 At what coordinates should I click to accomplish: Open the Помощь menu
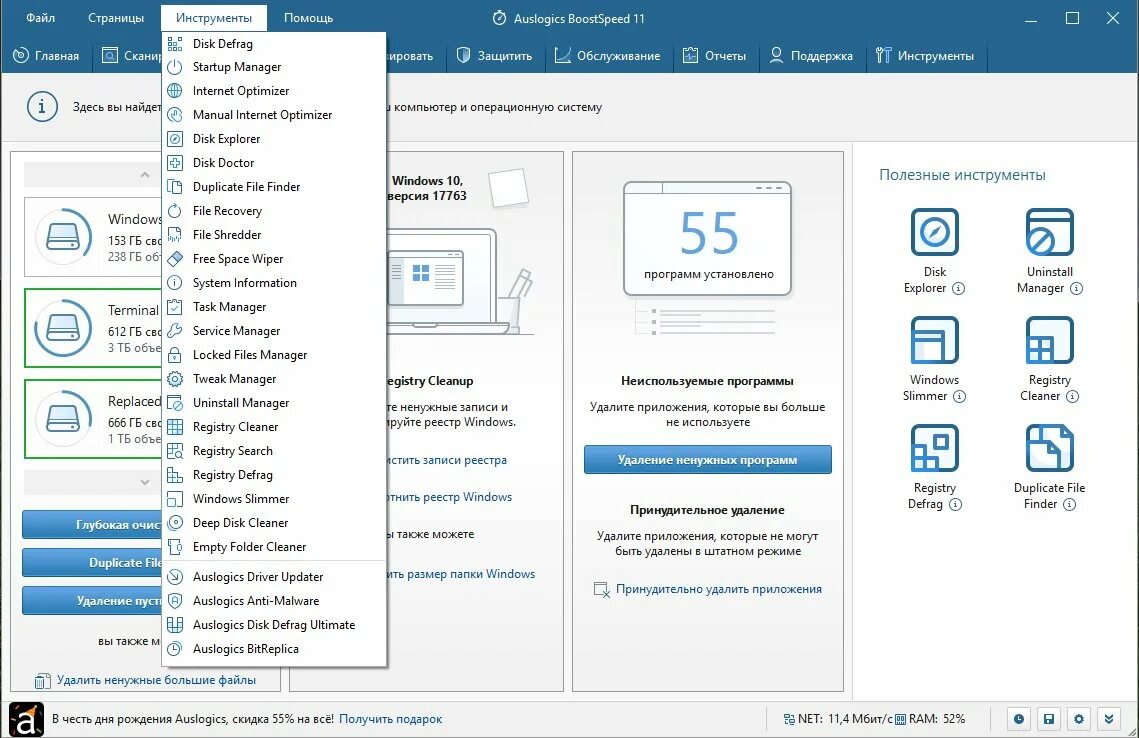coord(308,17)
